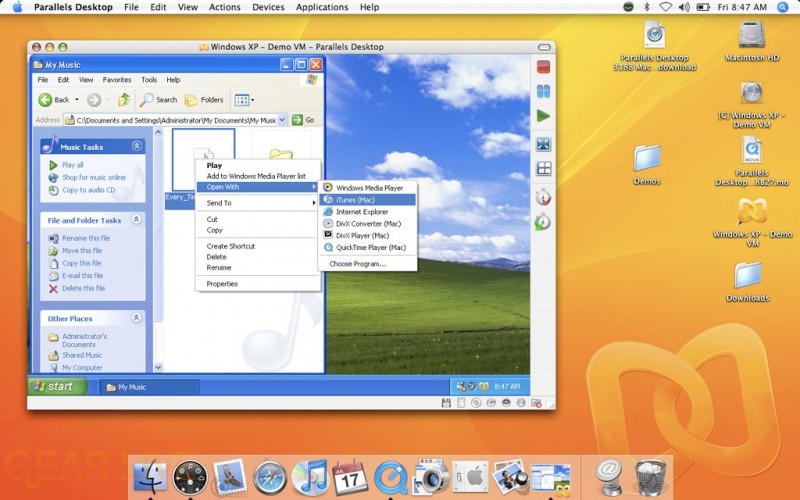This screenshot has height=500, width=800.
Task: Click the Apple menu icon
Action: 17,7
